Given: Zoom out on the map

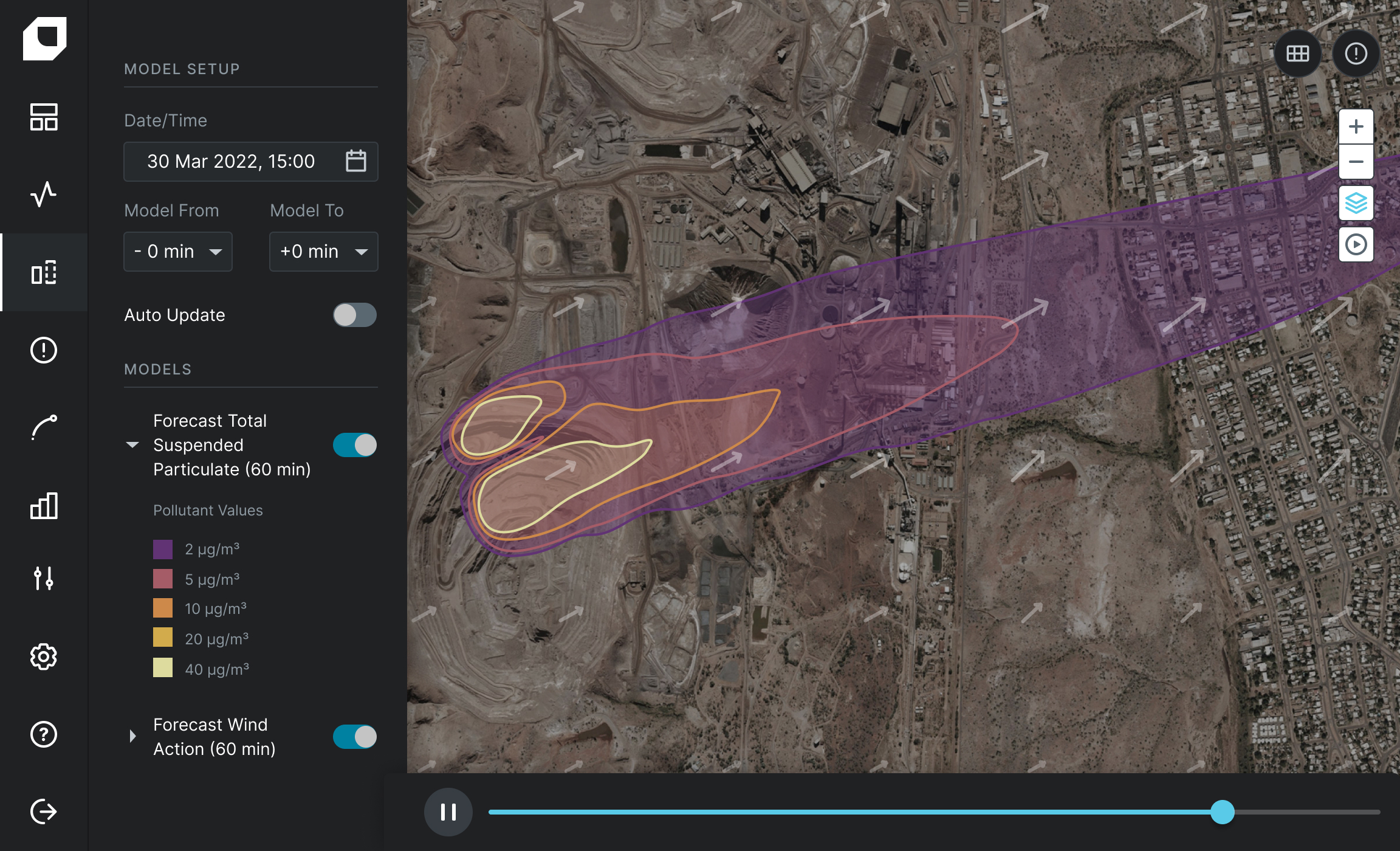Looking at the screenshot, I should tap(1356, 162).
